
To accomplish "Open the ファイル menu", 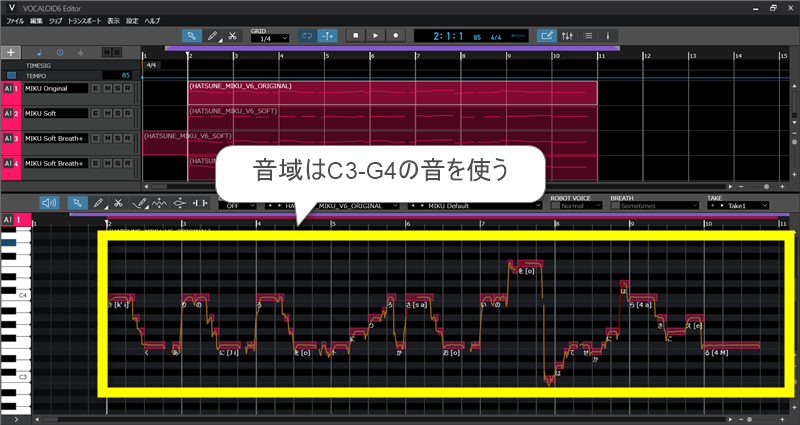I will pyautogui.click(x=15, y=21).
